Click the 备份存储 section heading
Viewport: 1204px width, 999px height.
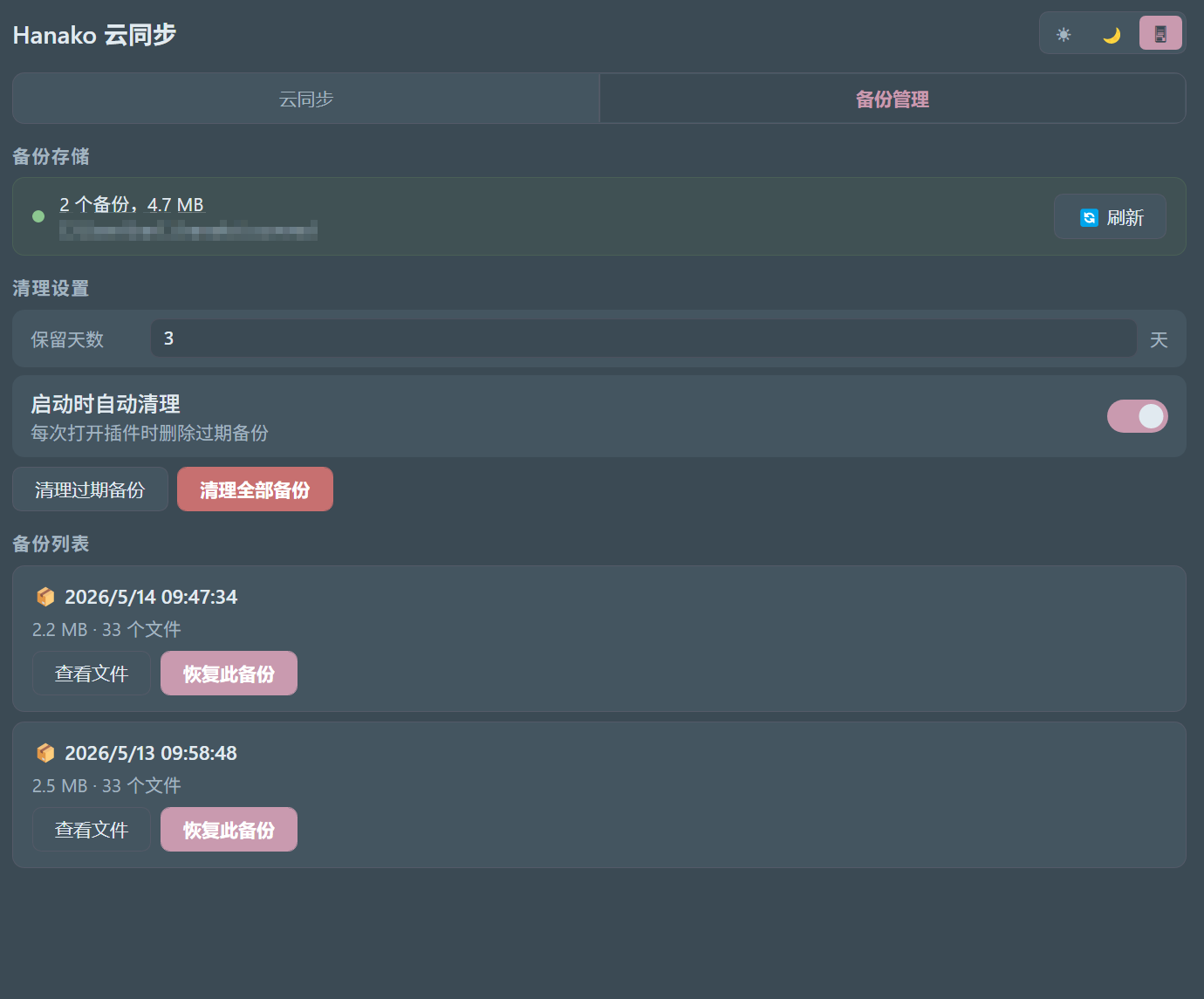(x=51, y=156)
